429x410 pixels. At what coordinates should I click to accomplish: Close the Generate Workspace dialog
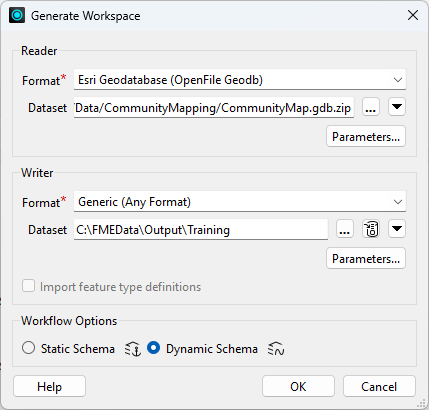click(x=413, y=15)
